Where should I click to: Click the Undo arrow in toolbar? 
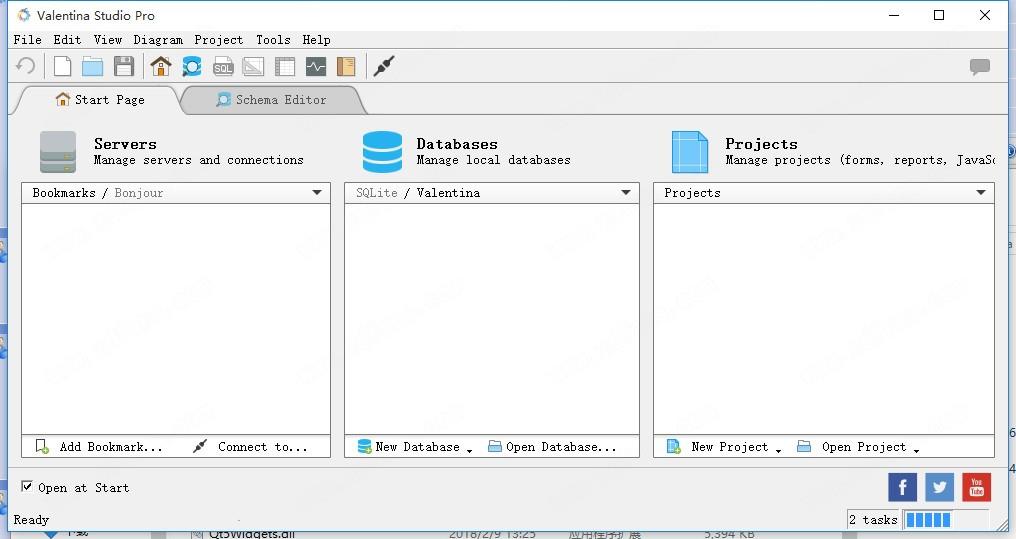(x=25, y=66)
